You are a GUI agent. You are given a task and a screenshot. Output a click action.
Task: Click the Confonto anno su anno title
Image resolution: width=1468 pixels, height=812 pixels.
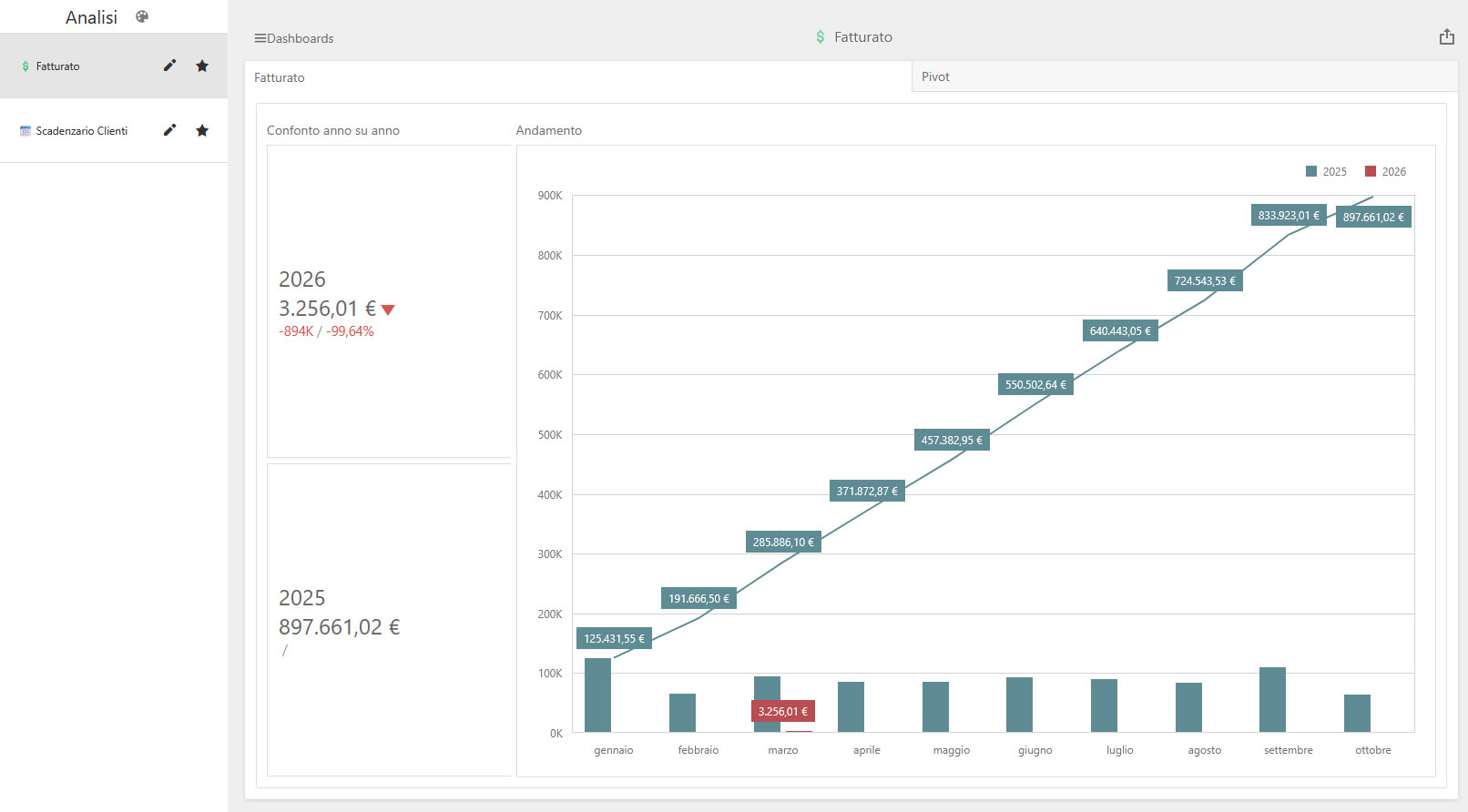(333, 130)
